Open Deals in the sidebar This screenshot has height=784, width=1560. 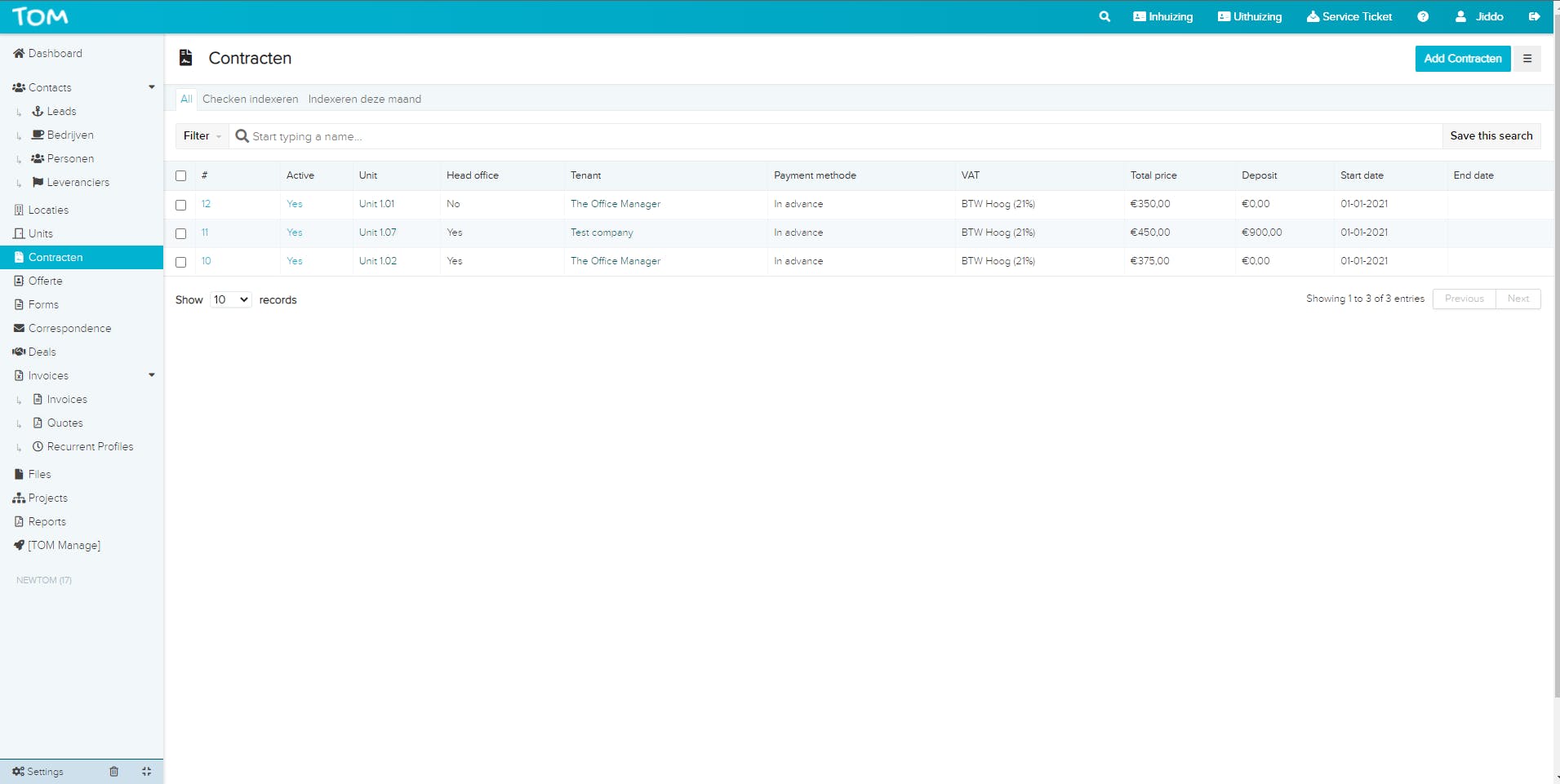34,352
